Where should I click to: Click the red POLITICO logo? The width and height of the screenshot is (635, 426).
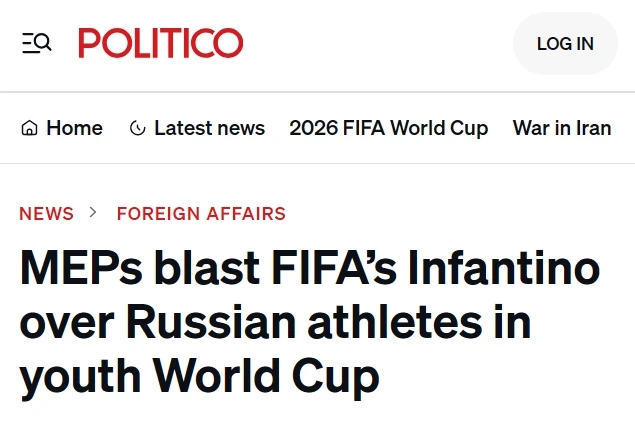161,43
